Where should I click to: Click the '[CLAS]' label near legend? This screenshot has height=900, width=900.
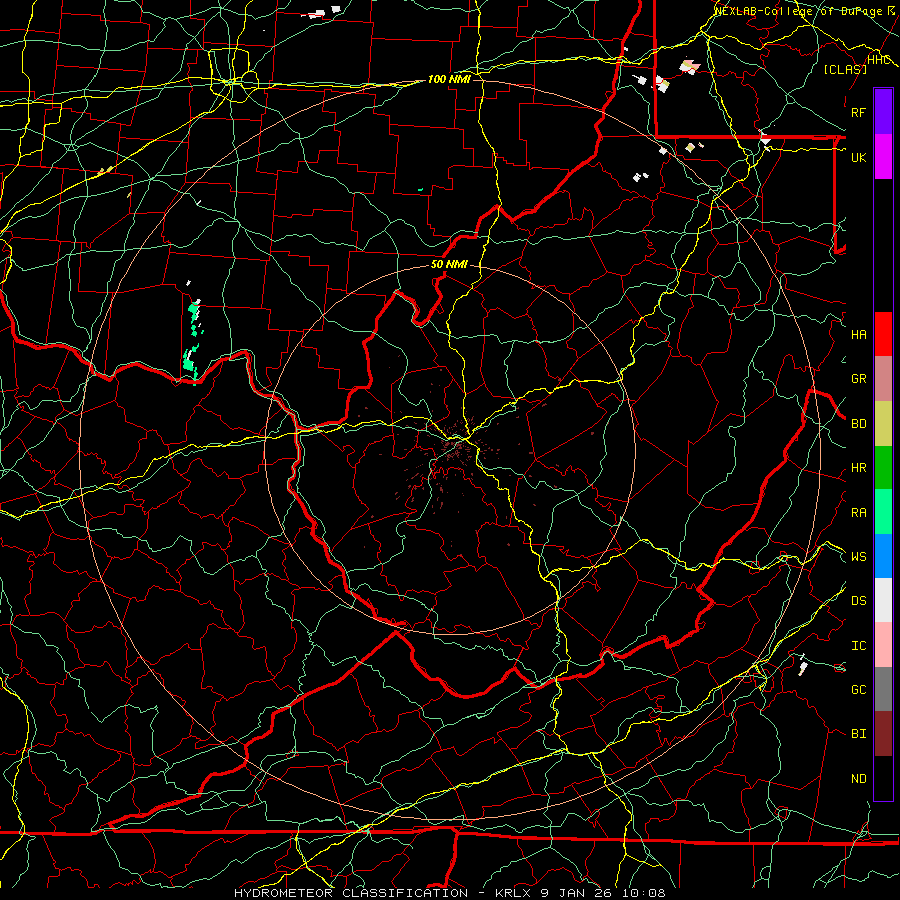845,69
